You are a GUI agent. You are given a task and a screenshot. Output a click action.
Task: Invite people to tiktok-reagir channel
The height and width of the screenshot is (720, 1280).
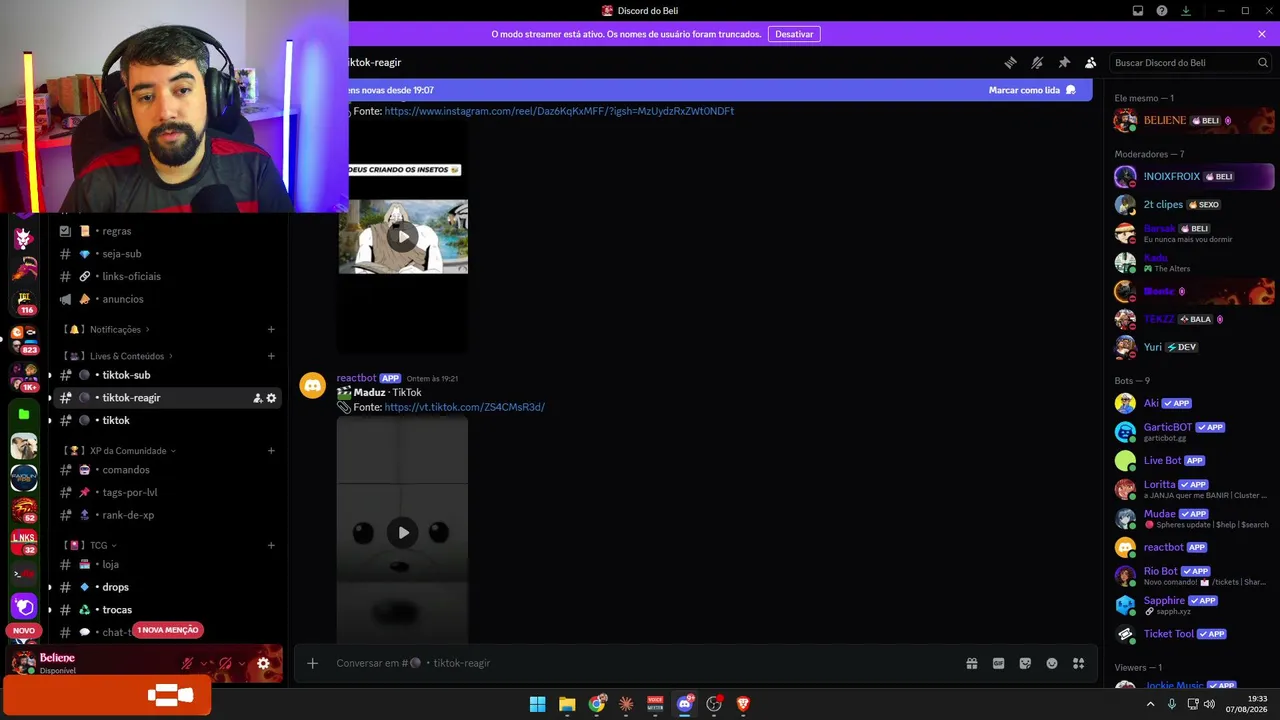coord(257,398)
